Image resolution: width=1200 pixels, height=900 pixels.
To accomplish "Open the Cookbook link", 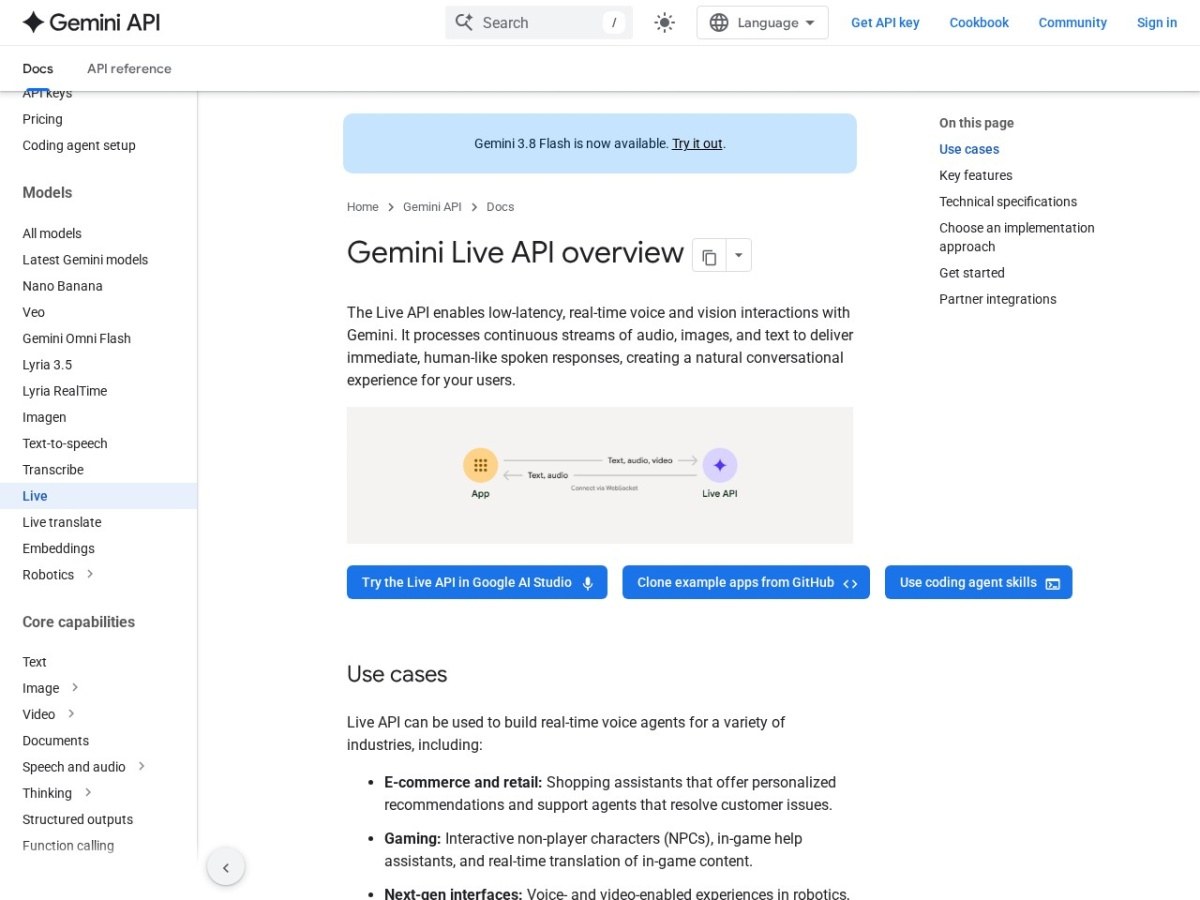I will tap(979, 22).
